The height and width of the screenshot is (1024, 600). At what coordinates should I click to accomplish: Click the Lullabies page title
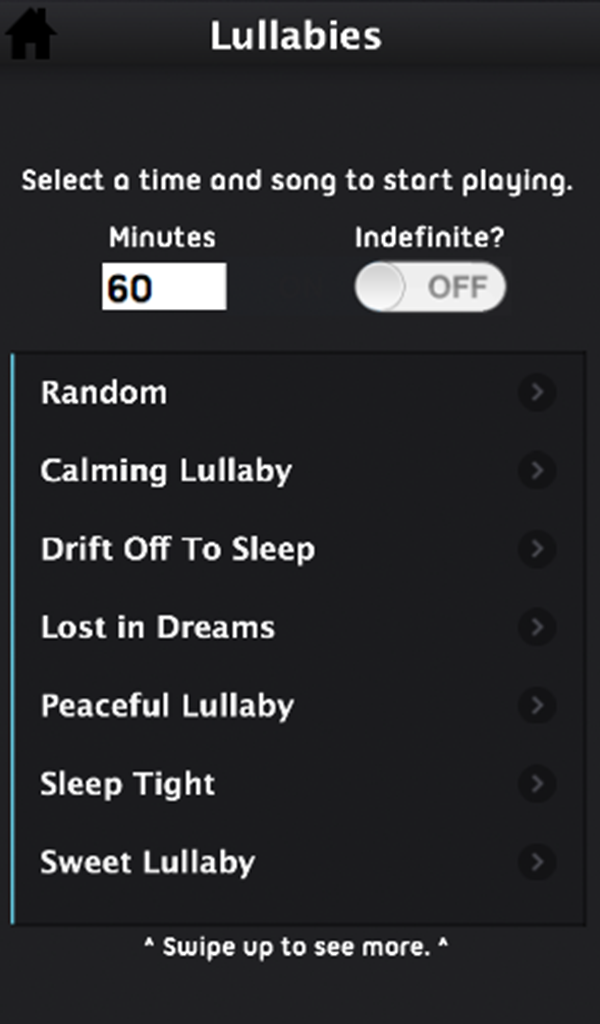pos(296,37)
